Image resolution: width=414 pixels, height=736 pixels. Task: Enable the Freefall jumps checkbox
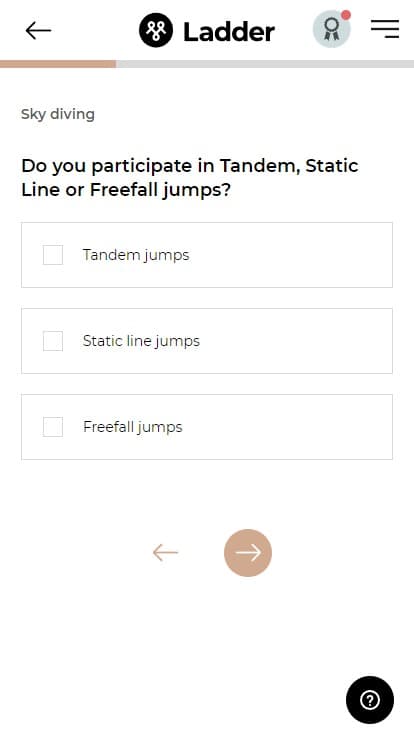(53, 427)
